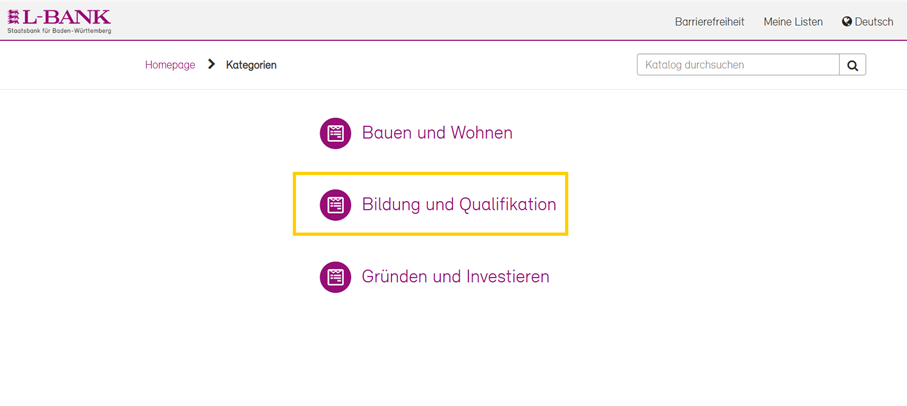907x406 pixels.
Task: Open the Bauen und Wohnen text link
Action: pos(437,133)
